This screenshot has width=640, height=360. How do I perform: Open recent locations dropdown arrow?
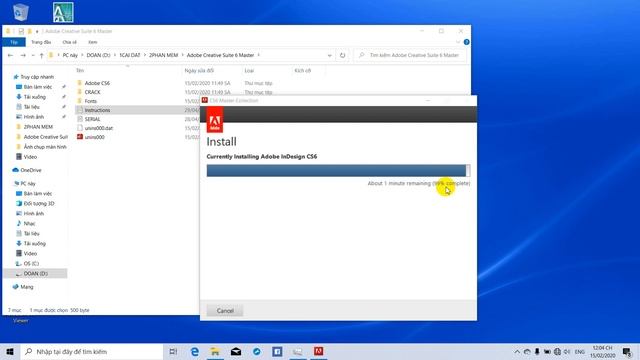click(x=33, y=55)
